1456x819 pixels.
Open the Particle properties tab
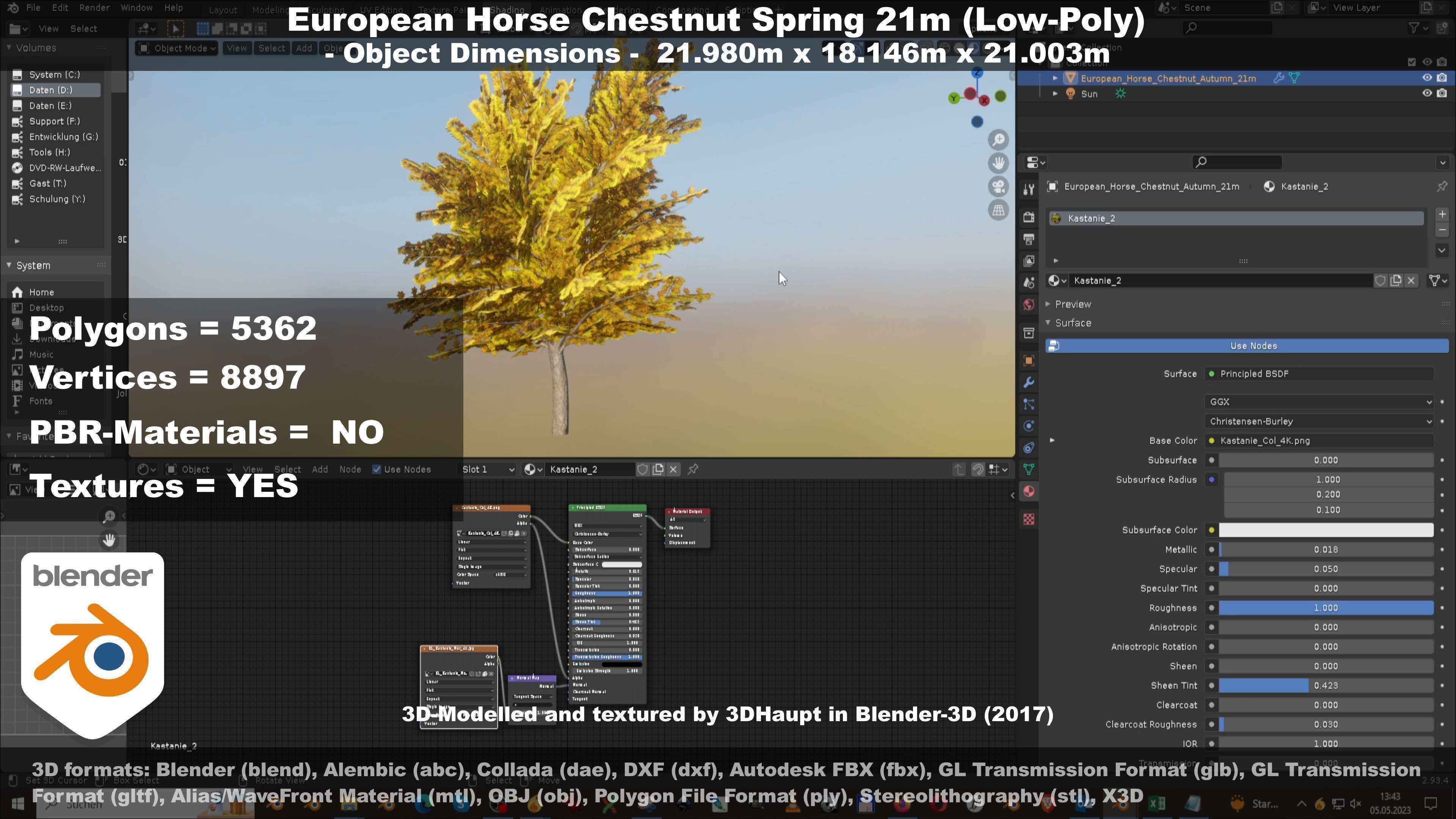pyautogui.click(x=1029, y=404)
